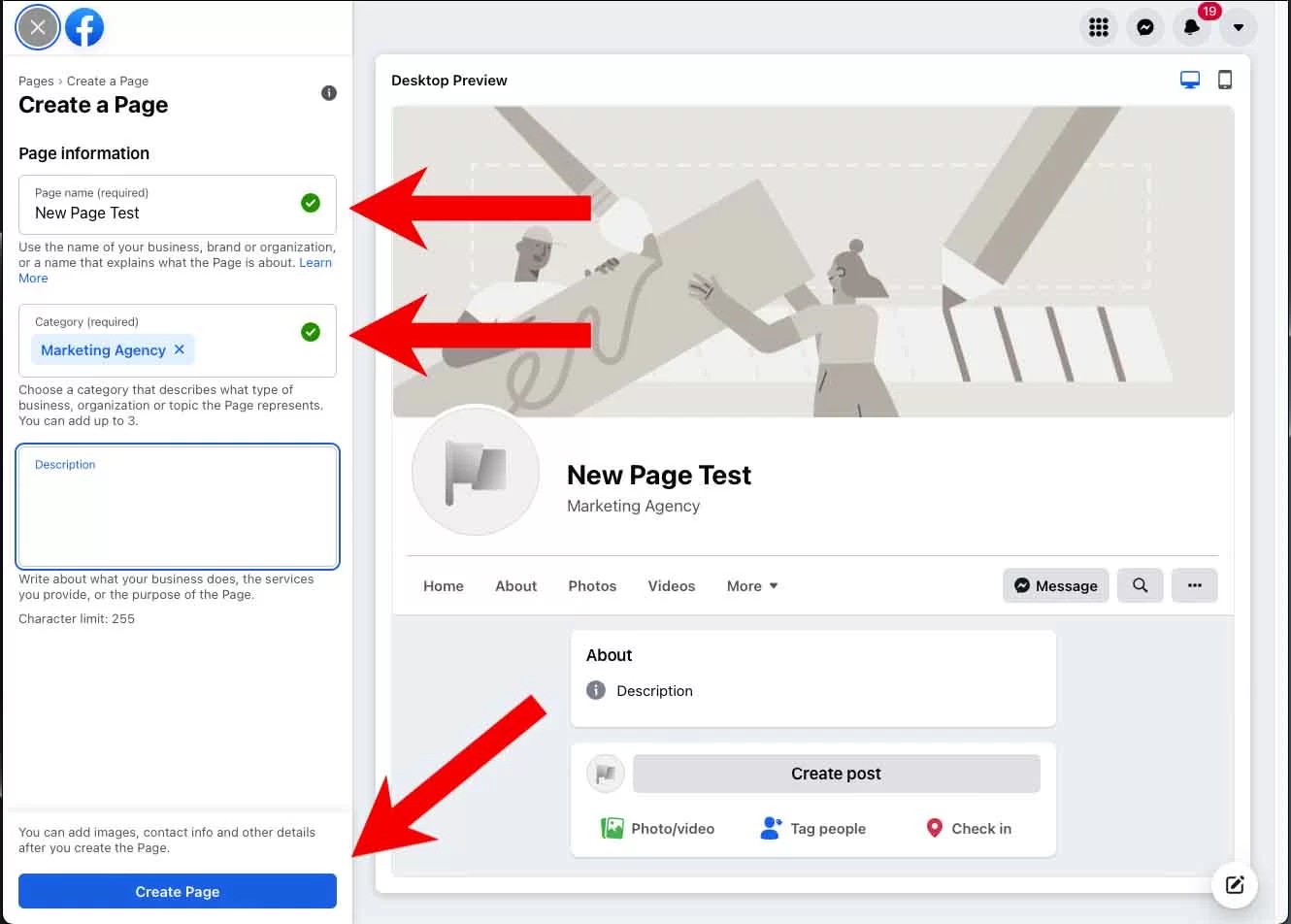The image size is (1291, 924).
Task: Expand the More tab dropdown
Action: (752, 586)
